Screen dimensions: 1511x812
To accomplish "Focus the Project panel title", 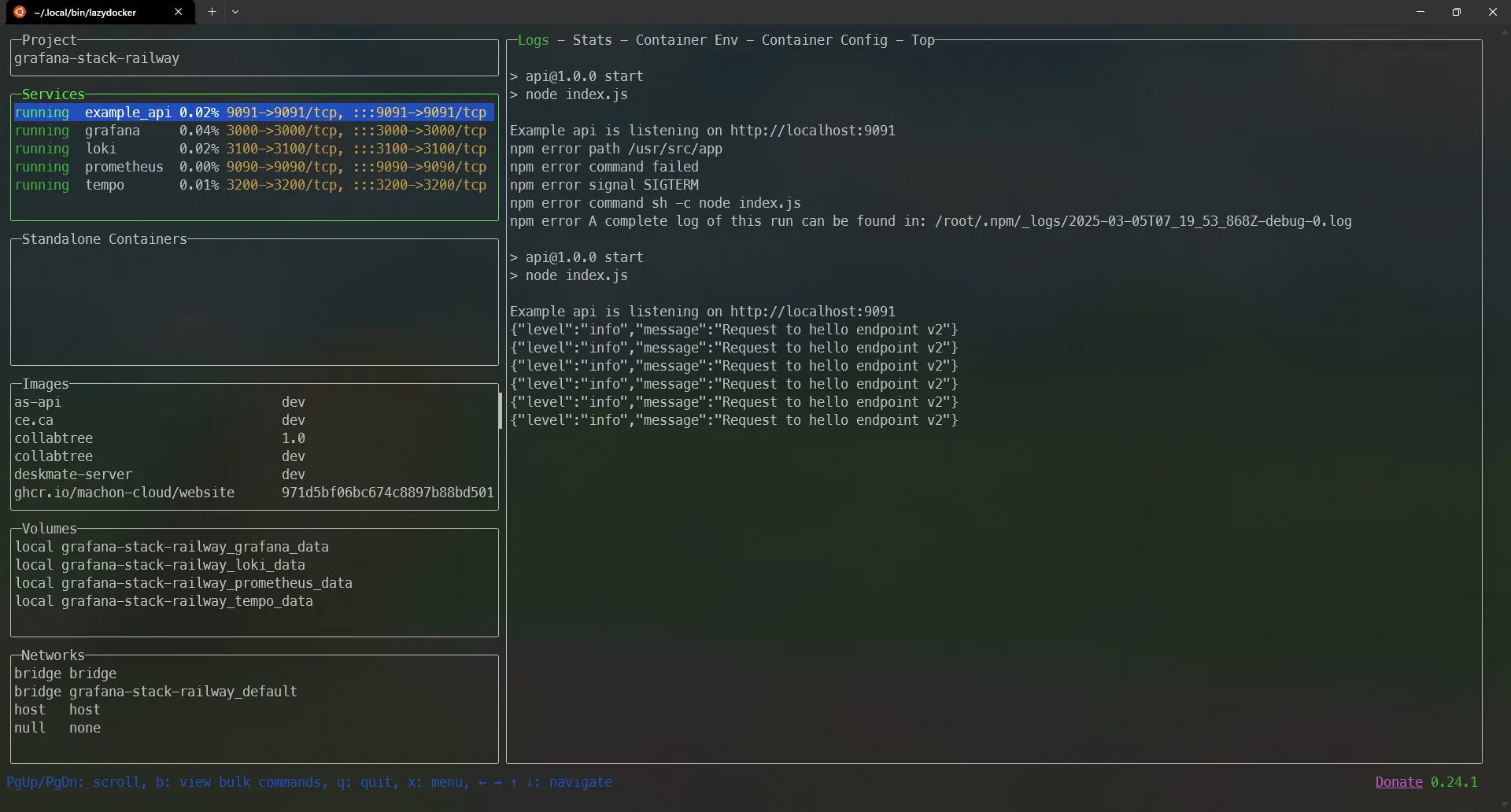I will 49,40.
